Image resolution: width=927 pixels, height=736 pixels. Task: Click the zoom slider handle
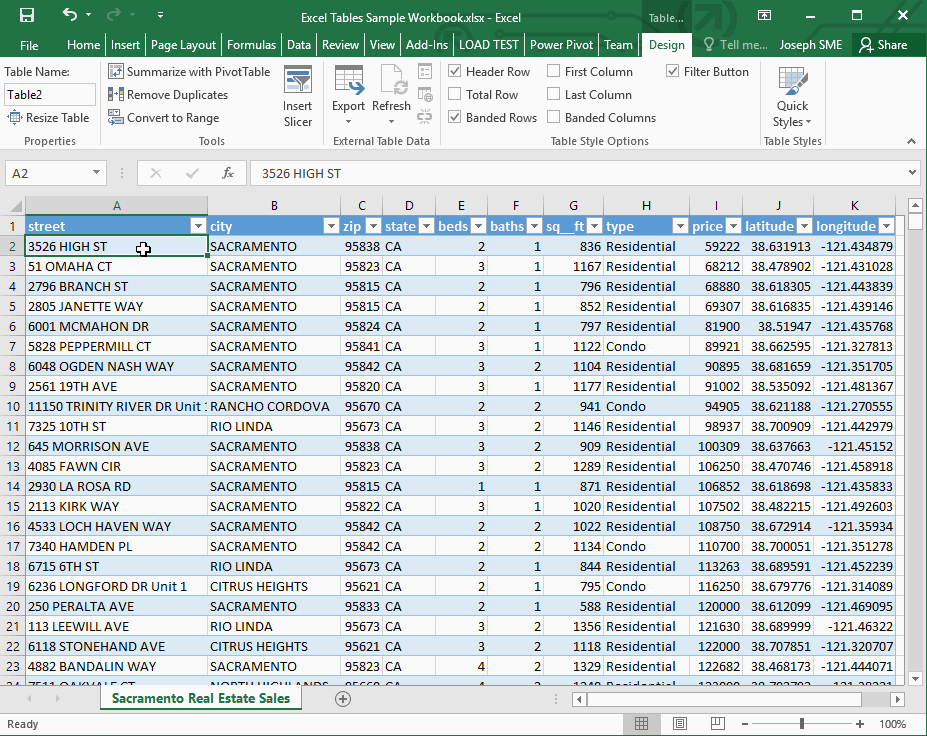click(801, 724)
